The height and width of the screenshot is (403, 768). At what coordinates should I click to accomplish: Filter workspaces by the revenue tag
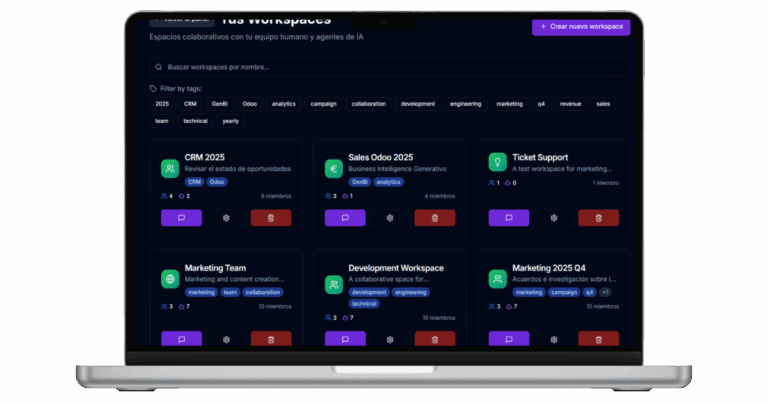(x=570, y=104)
